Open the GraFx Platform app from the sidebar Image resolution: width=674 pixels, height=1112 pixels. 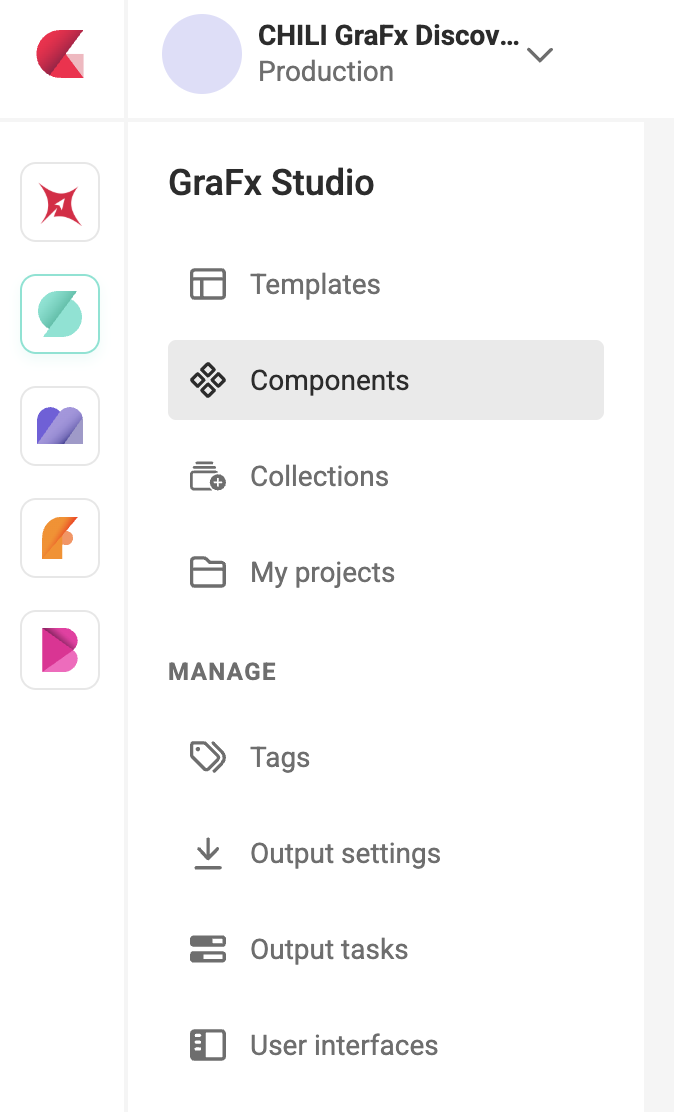pyautogui.click(x=60, y=202)
